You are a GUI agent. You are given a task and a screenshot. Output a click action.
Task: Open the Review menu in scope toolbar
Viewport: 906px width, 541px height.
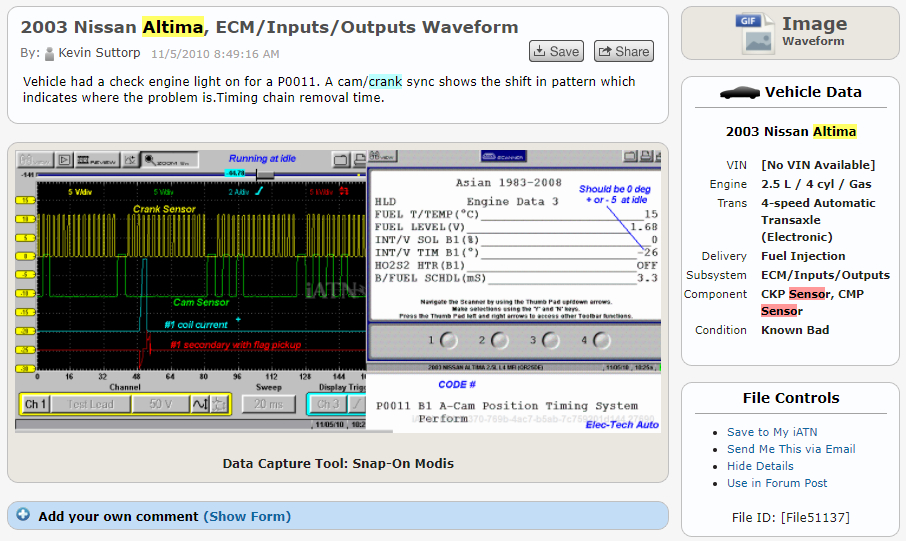pyautogui.click(x=97, y=159)
